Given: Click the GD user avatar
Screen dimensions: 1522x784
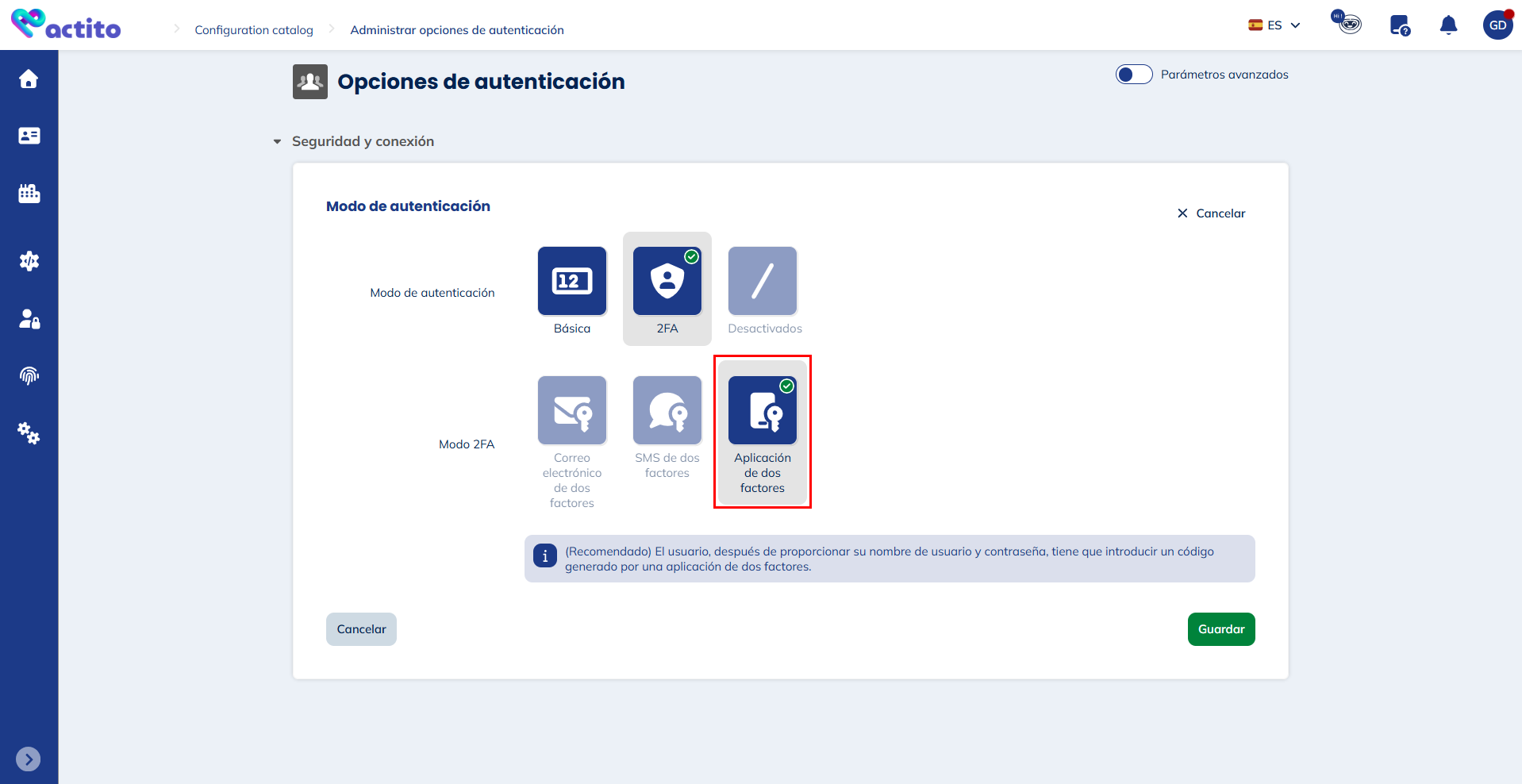Looking at the screenshot, I should [x=1497, y=25].
